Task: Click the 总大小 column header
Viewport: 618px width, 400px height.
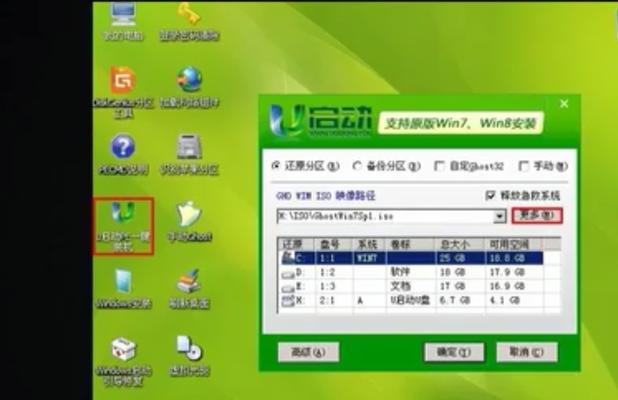Action: tap(459, 244)
